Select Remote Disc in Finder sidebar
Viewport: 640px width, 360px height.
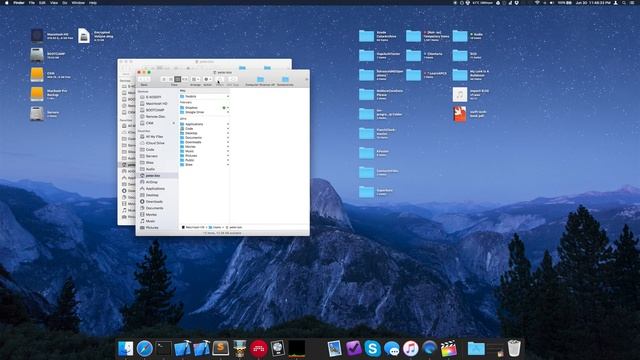point(157,116)
